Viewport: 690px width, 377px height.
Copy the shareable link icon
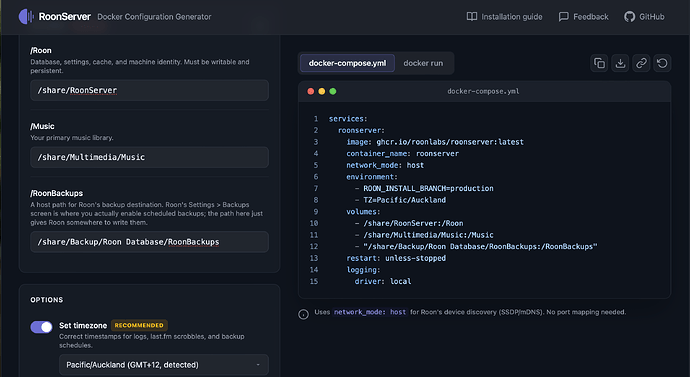coord(641,63)
